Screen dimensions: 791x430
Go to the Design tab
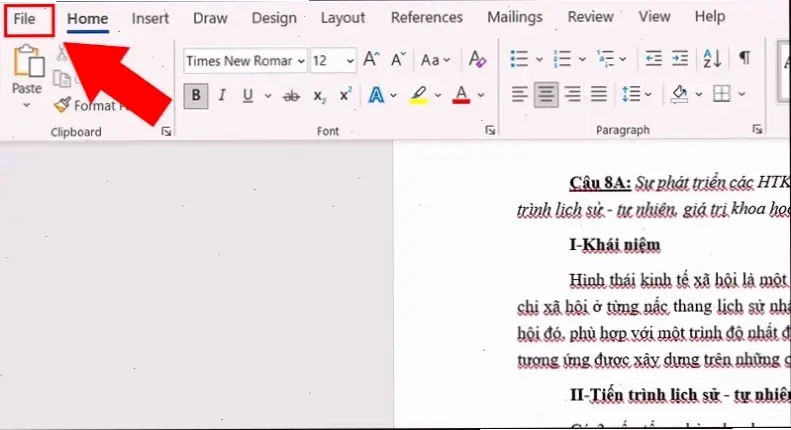(274, 18)
